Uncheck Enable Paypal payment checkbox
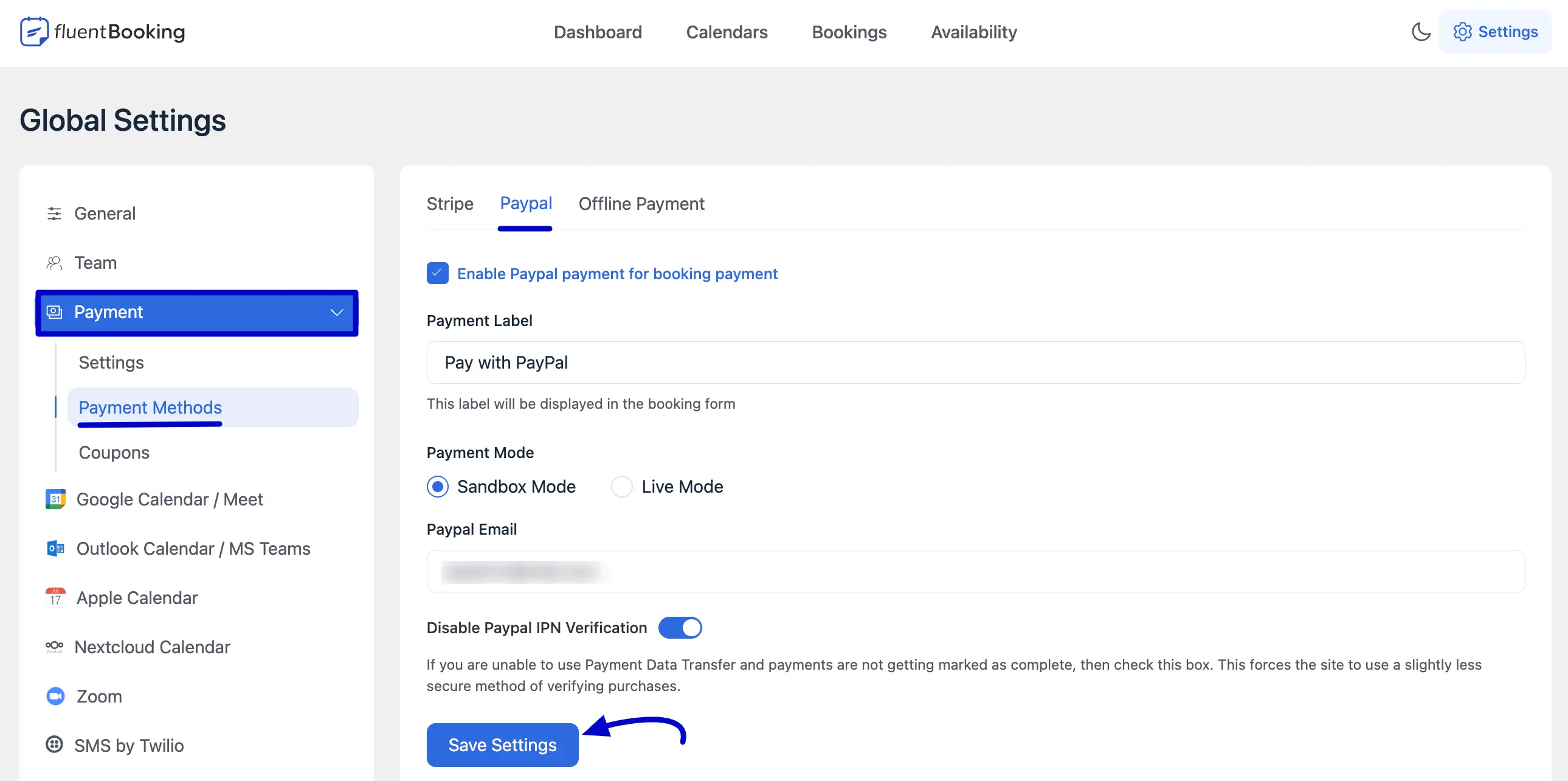The height and width of the screenshot is (781, 1568). [x=437, y=274]
